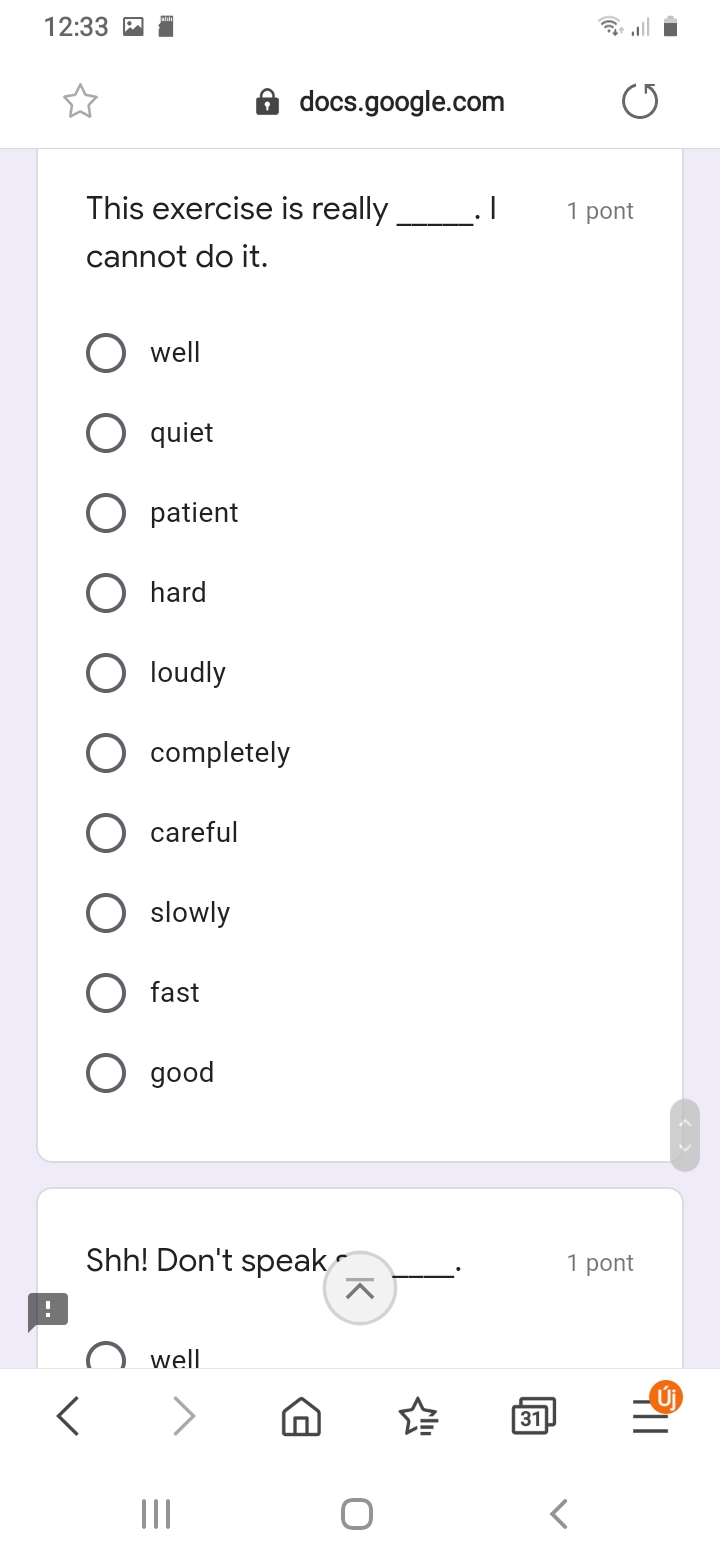Tap the browser back arrow
Screen dimensions: 720x1560
coord(68,1416)
